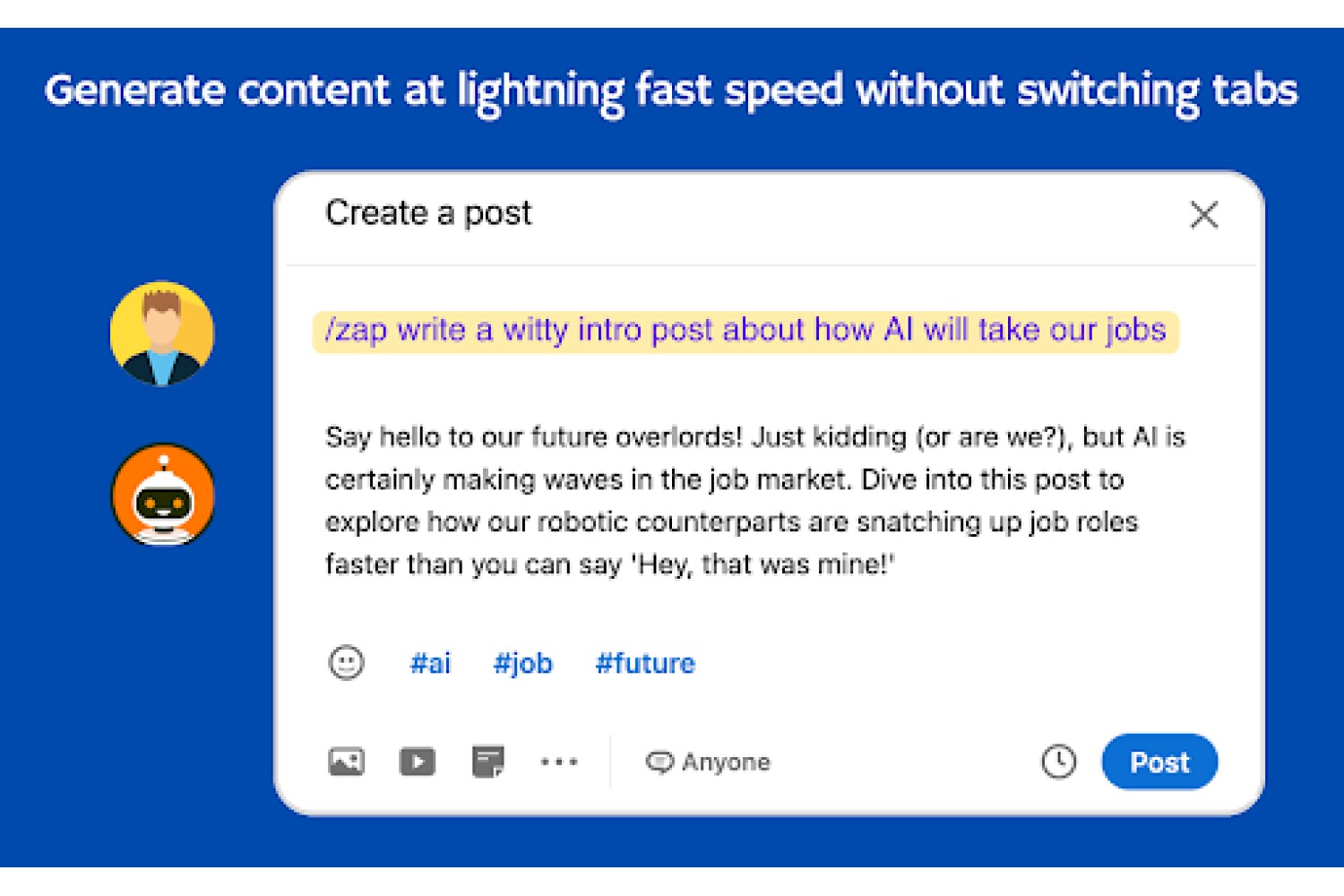Viewport: 1344px width, 896px height.
Task: Close the Create a post dialog
Action: click(1203, 214)
